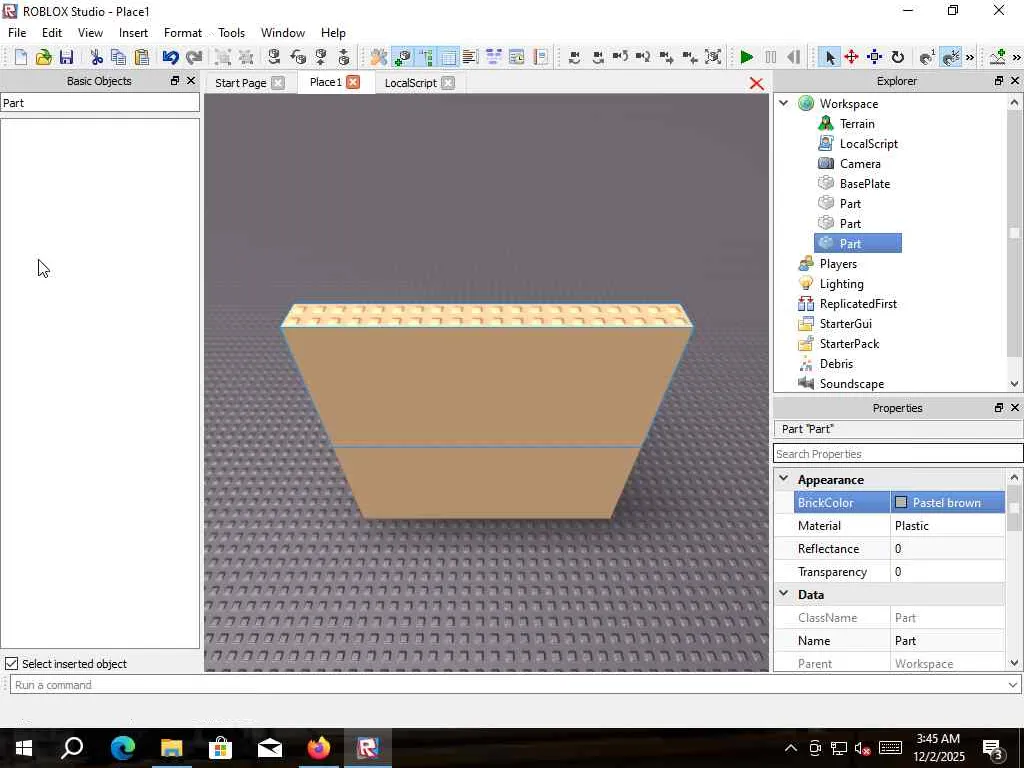Open the command bar history dropdown
Image resolution: width=1024 pixels, height=768 pixels.
coord(1012,684)
